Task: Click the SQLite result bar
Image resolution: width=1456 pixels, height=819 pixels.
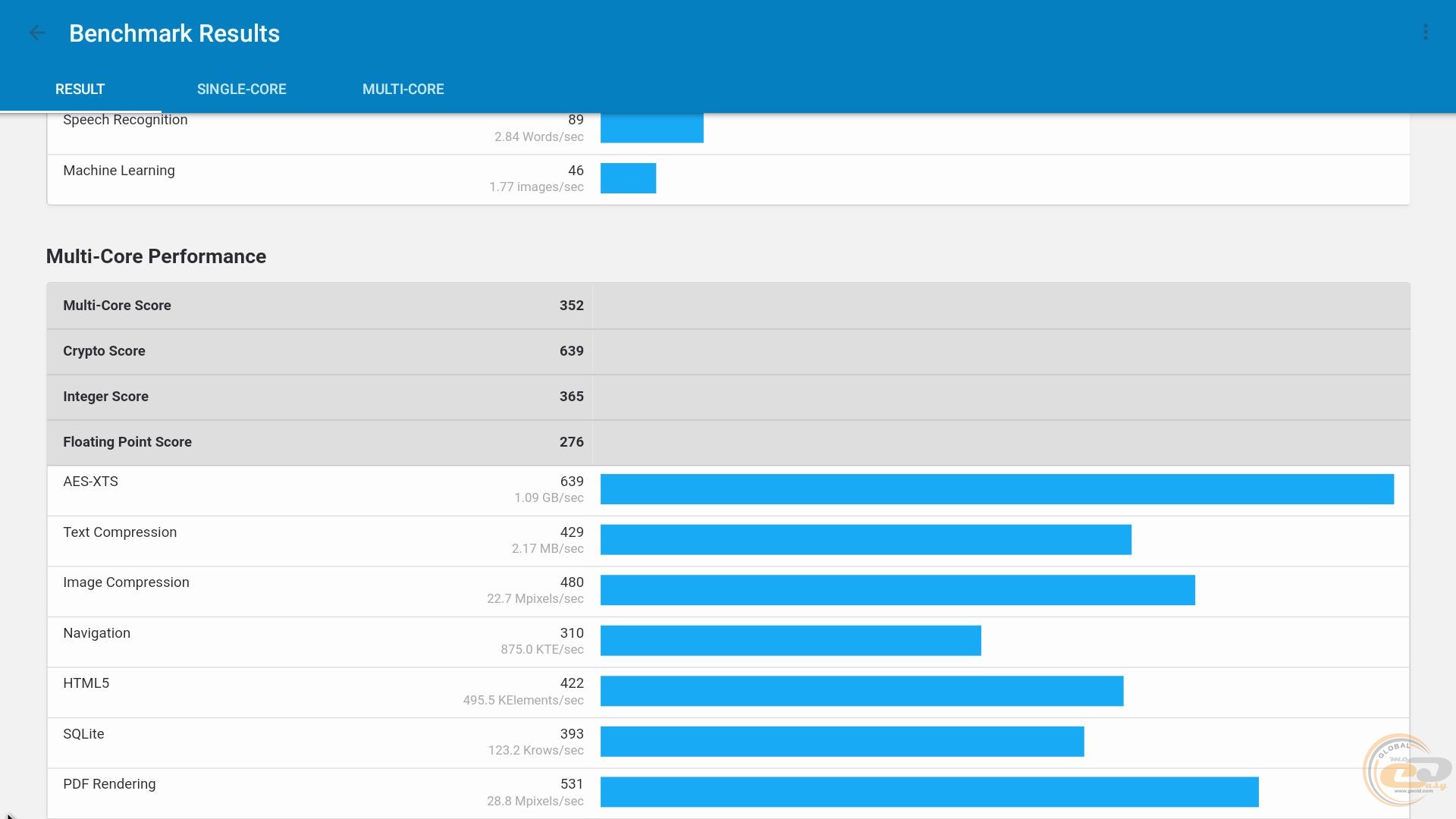Action: pyautogui.click(x=842, y=742)
